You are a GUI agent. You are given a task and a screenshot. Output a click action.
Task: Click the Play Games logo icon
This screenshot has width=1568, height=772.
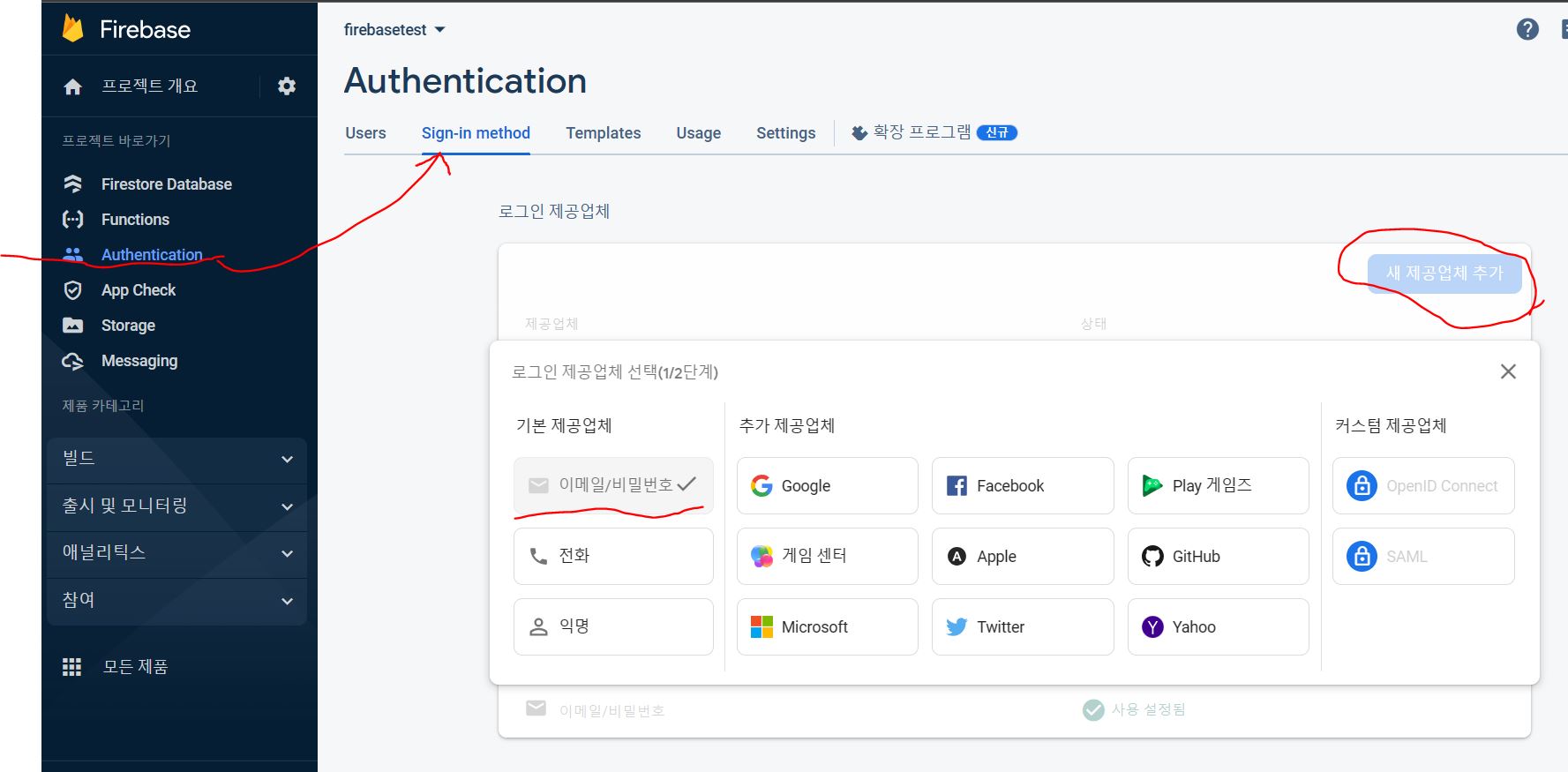[x=1152, y=485]
